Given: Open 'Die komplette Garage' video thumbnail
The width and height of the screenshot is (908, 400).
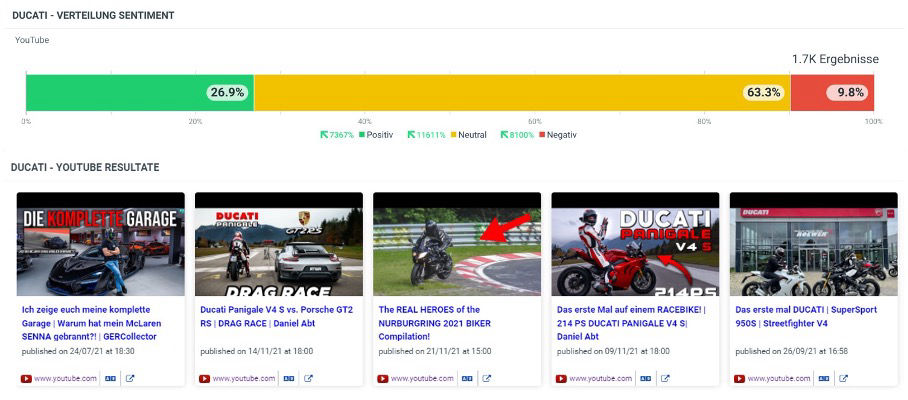Looking at the screenshot, I should (x=101, y=244).
